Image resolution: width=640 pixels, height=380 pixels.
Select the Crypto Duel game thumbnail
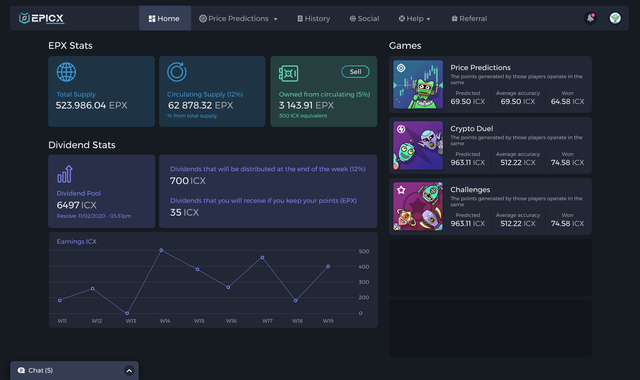418,145
